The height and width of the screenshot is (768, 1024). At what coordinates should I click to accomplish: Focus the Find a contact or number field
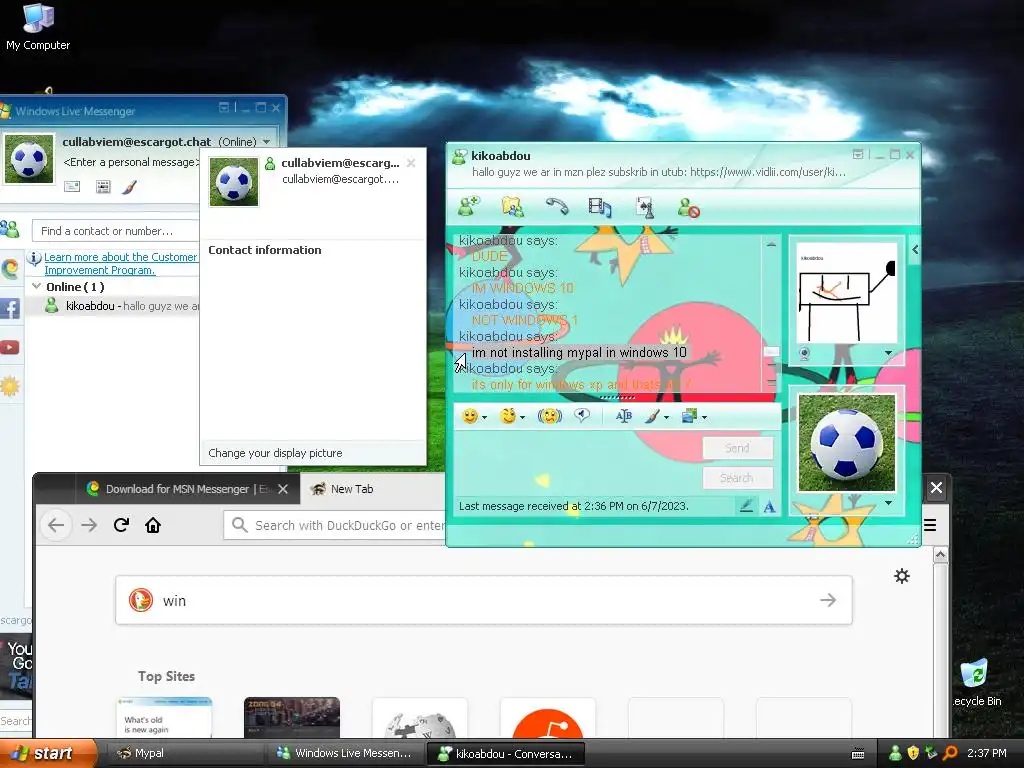click(x=115, y=231)
